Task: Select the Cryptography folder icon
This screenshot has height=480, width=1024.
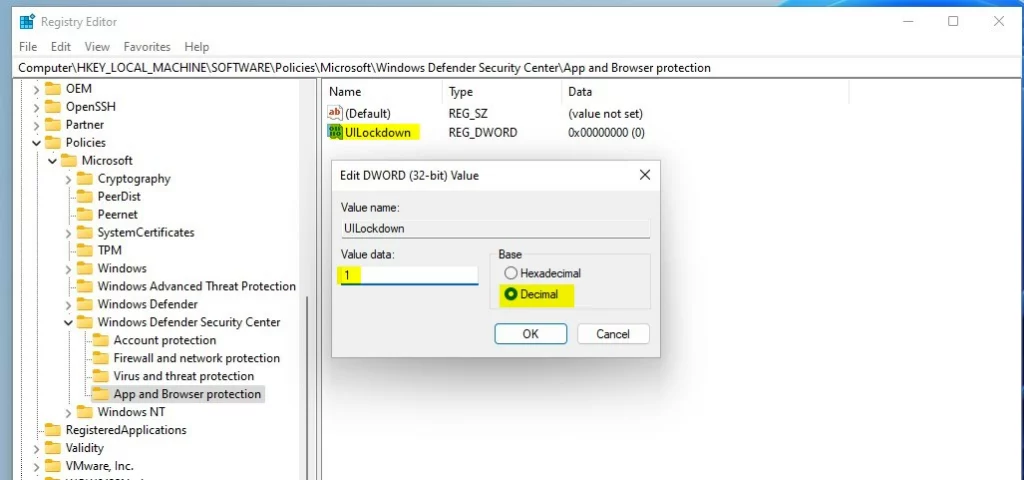Action: coord(85,178)
